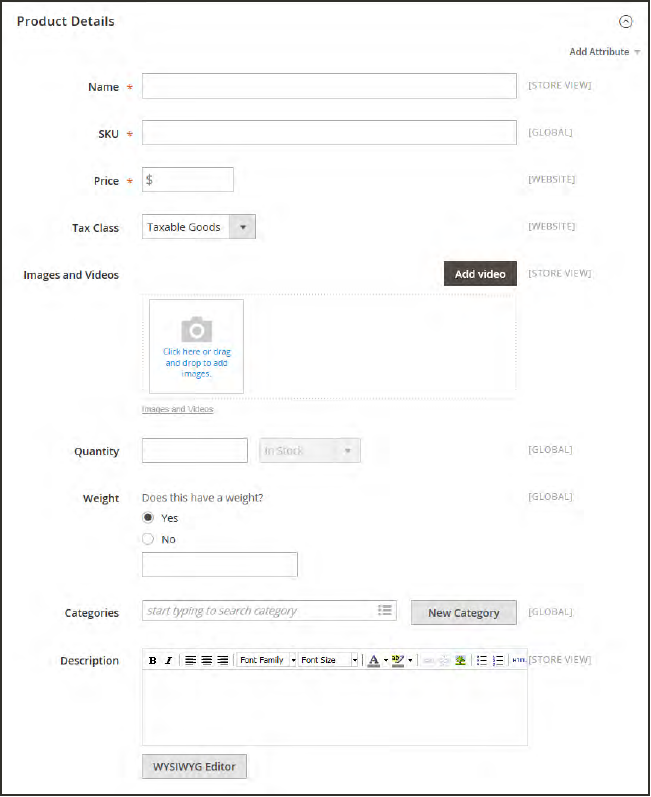Open the Tax Class dropdown
651x797 pixels.
[199, 227]
